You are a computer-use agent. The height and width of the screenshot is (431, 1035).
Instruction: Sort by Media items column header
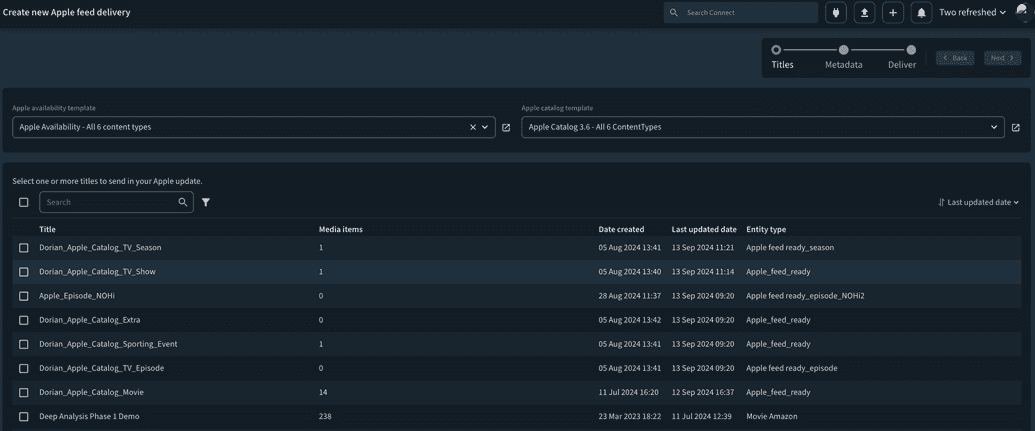click(x=341, y=230)
